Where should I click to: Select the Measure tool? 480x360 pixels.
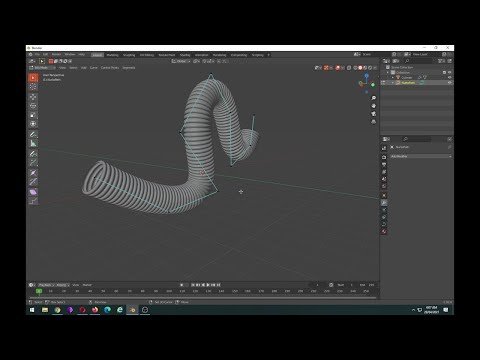(33, 143)
